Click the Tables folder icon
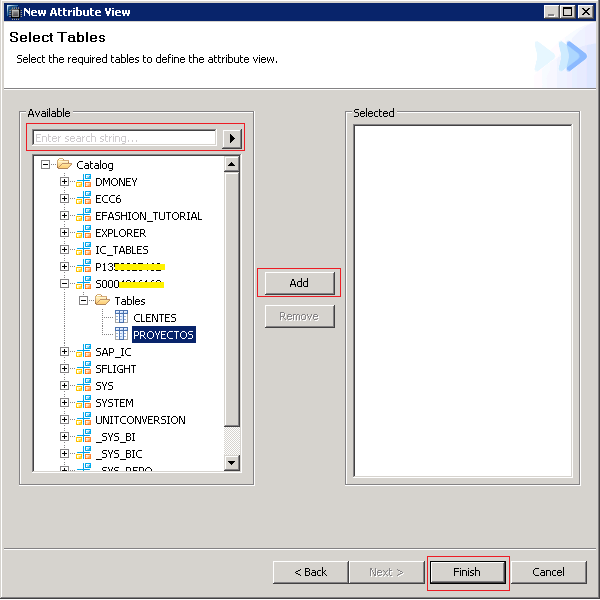This screenshot has height=600, width=600. pos(102,301)
